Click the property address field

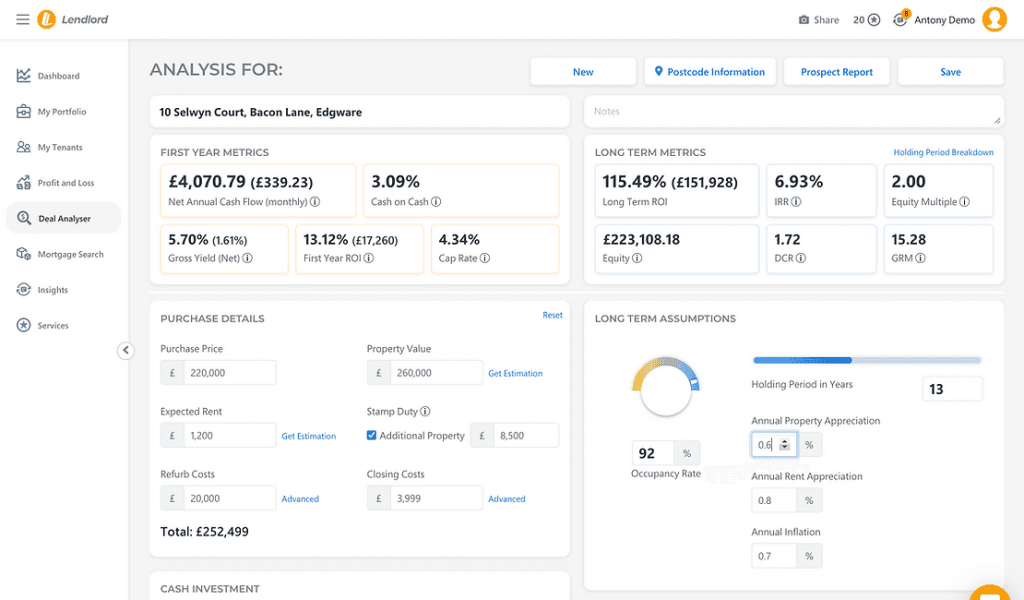pyautogui.click(x=359, y=112)
